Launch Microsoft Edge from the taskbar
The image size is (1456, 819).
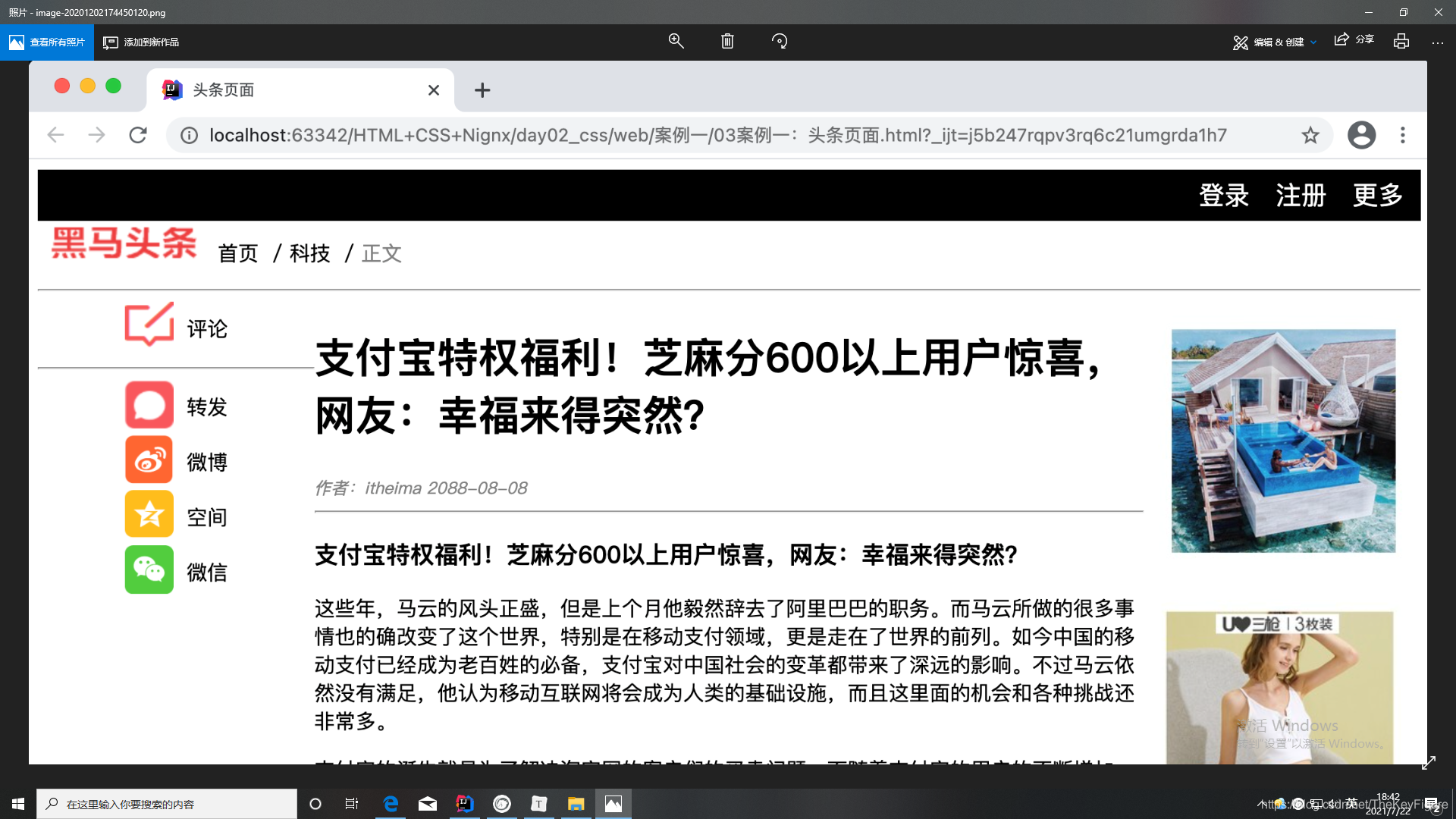point(391,804)
